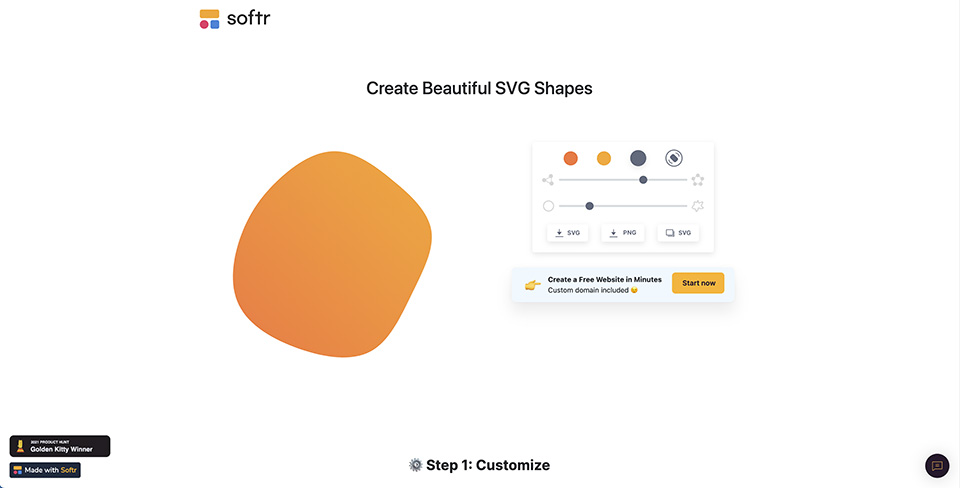960x488 pixels.
Task: Click the low complexity nodes icon
Action: click(548, 180)
